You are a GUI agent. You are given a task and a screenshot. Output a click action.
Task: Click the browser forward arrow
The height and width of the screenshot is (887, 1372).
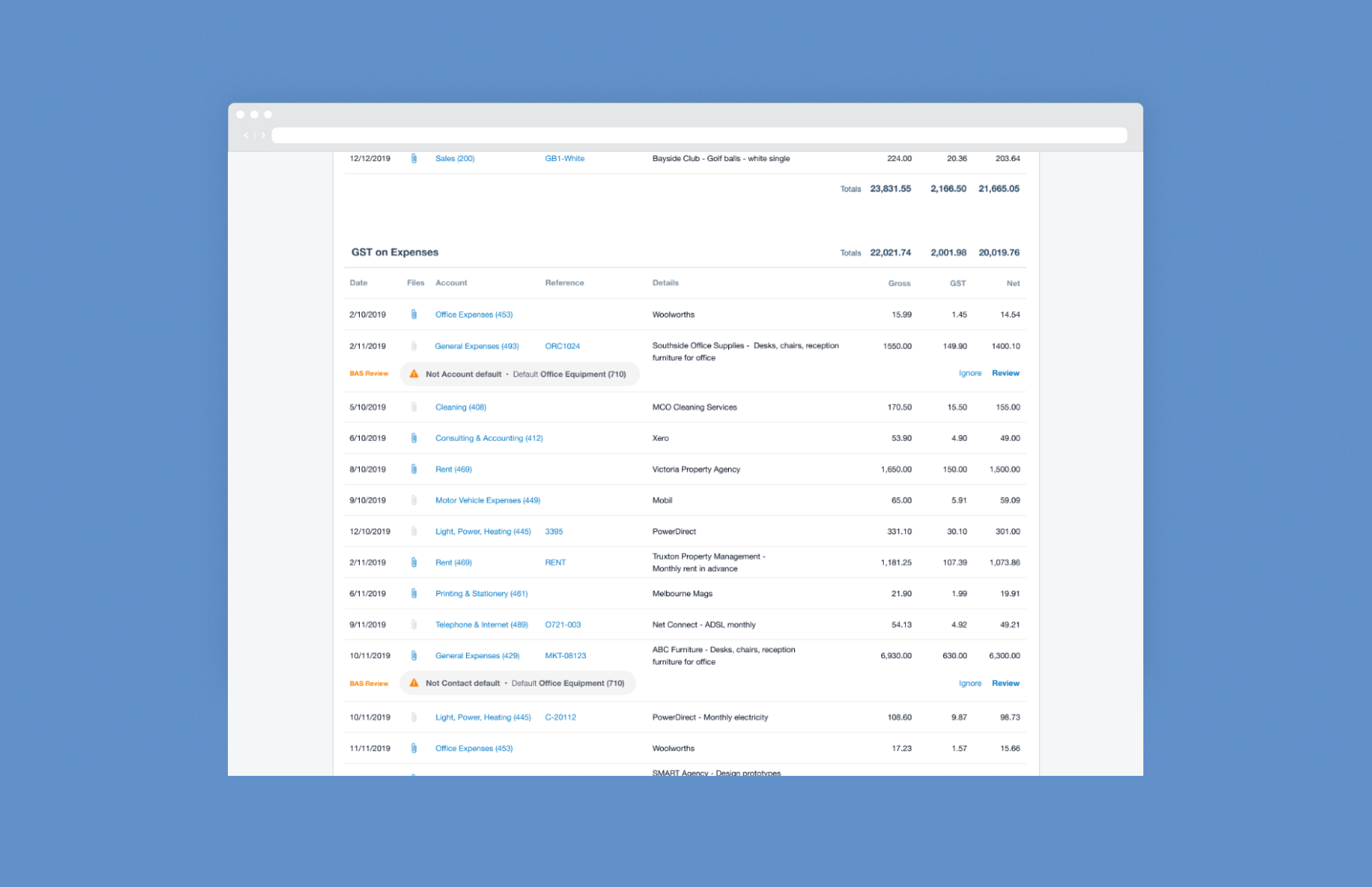pos(263,136)
